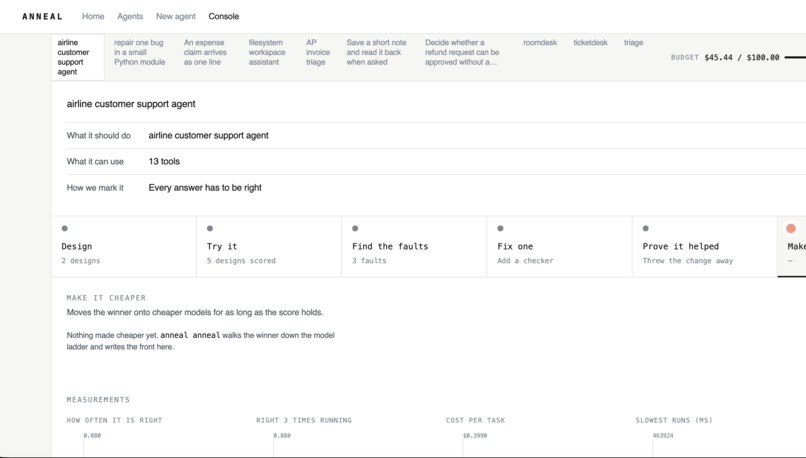Switch to the triage tab
This screenshot has height=458, width=806.
633,43
